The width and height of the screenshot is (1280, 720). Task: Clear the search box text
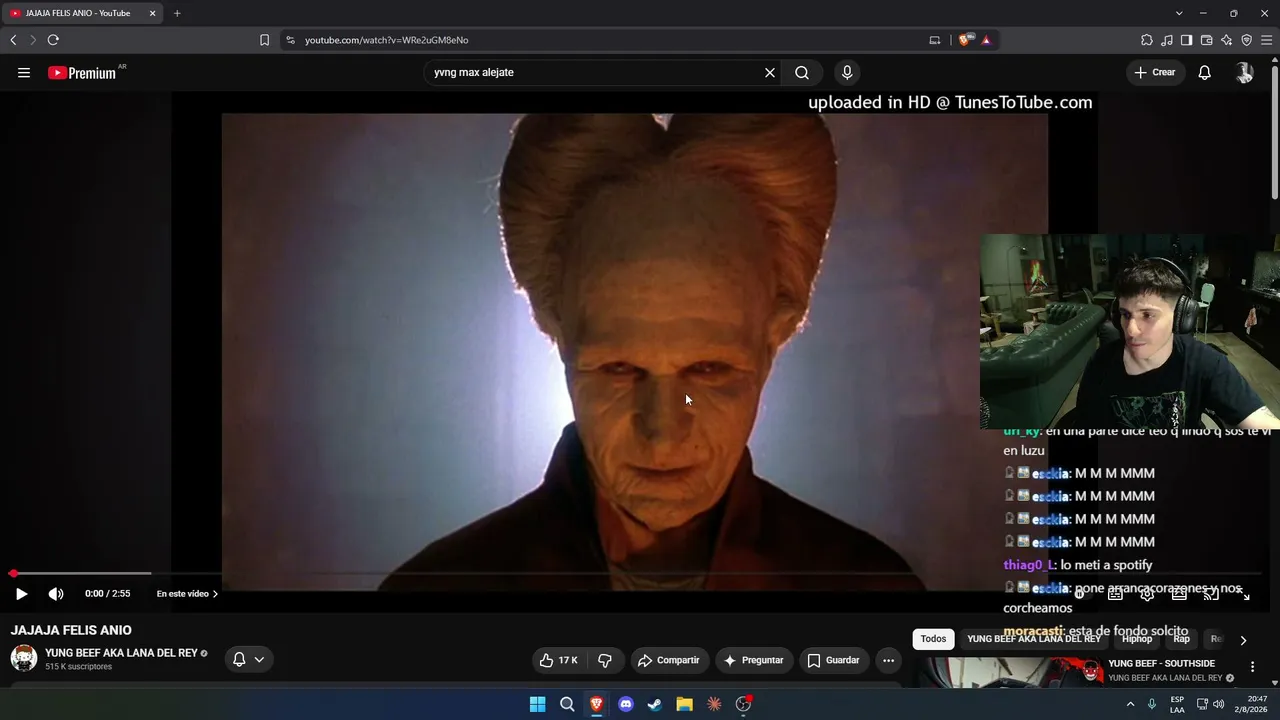point(770,72)
